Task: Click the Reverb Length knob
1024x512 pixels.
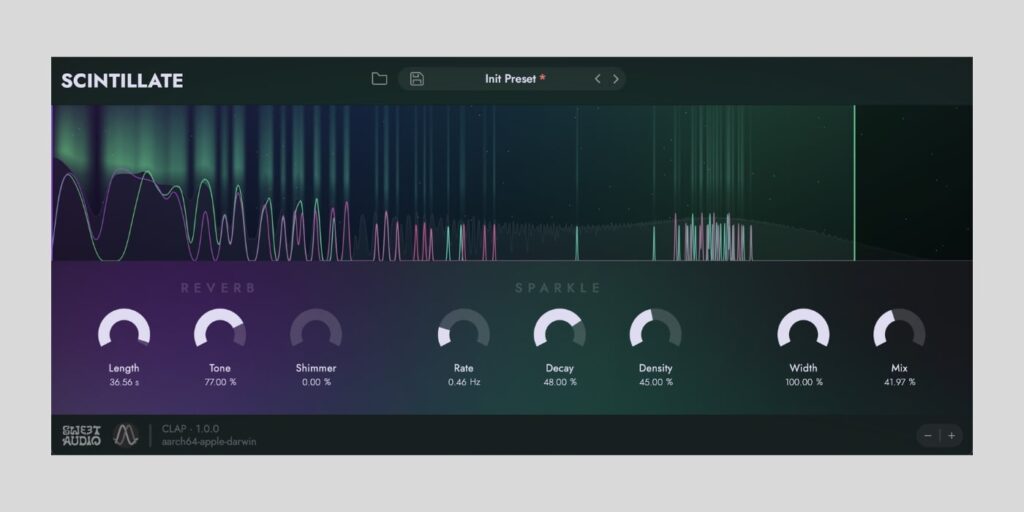Action: point(124,330)
